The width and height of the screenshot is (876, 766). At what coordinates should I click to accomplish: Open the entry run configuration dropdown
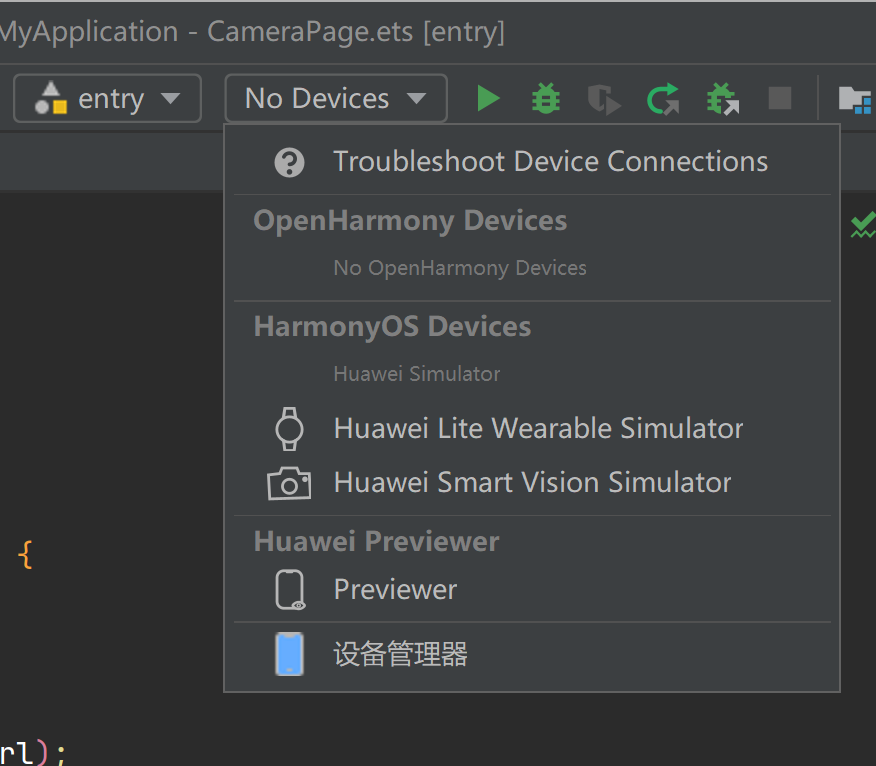pos(107,98)
